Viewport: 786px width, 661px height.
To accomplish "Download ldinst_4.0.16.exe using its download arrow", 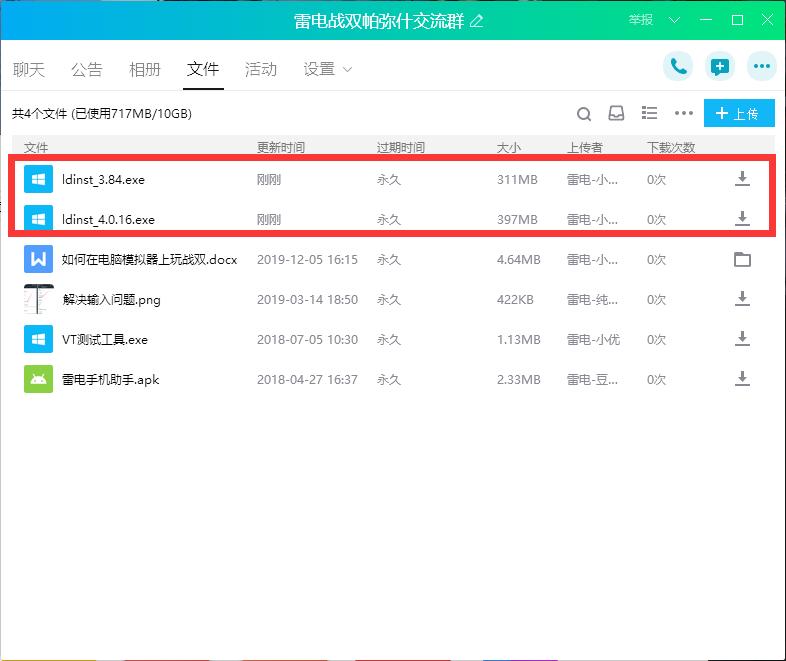I will pos(742,219).
